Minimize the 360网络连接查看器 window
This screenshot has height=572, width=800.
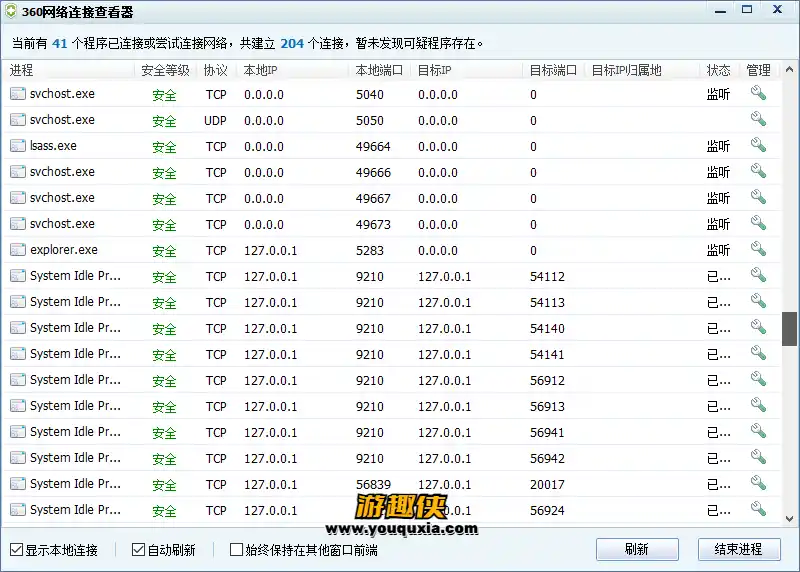[720, 10]
